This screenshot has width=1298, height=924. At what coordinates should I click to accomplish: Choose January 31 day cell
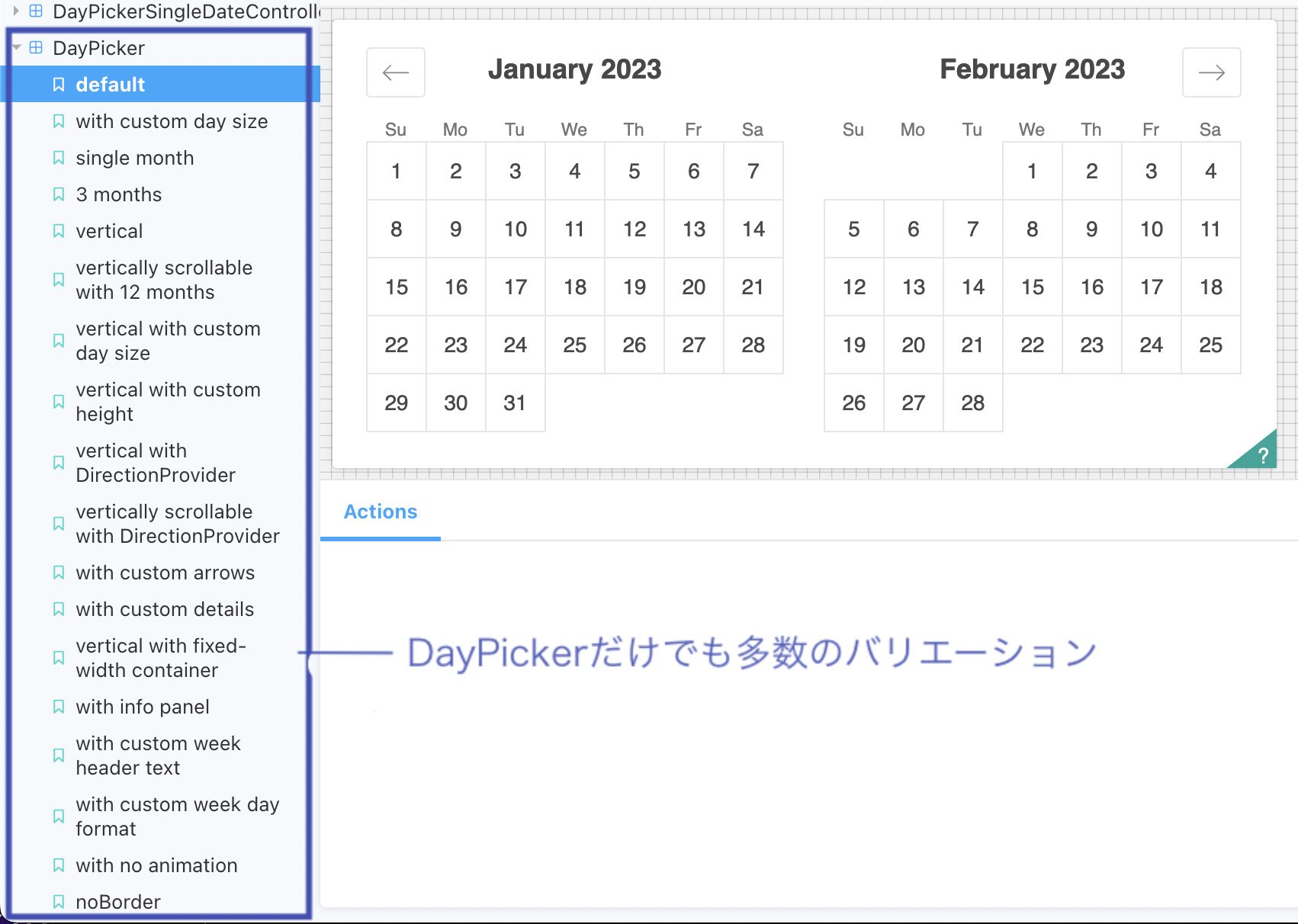pyautogui.click(x=515, y=403)
